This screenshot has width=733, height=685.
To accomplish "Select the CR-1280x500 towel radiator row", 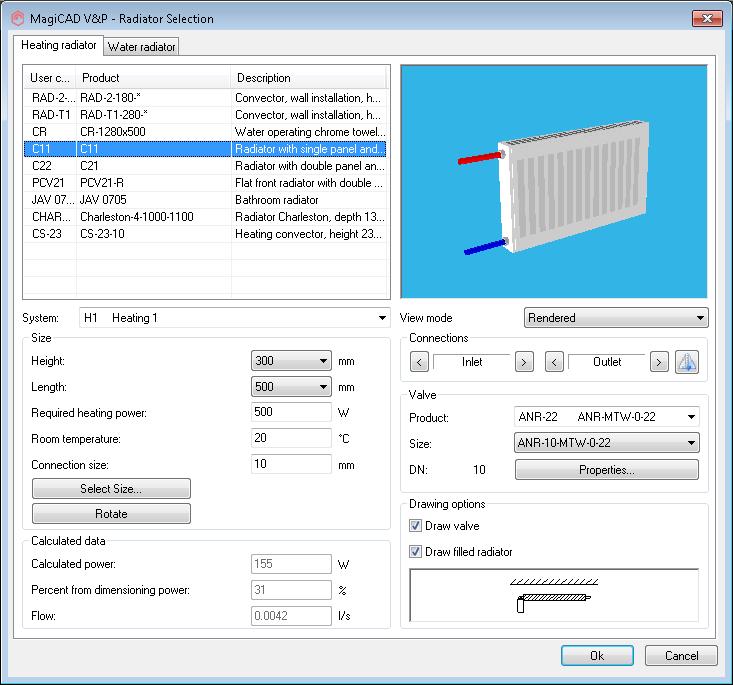I will [x=205, y=132].
